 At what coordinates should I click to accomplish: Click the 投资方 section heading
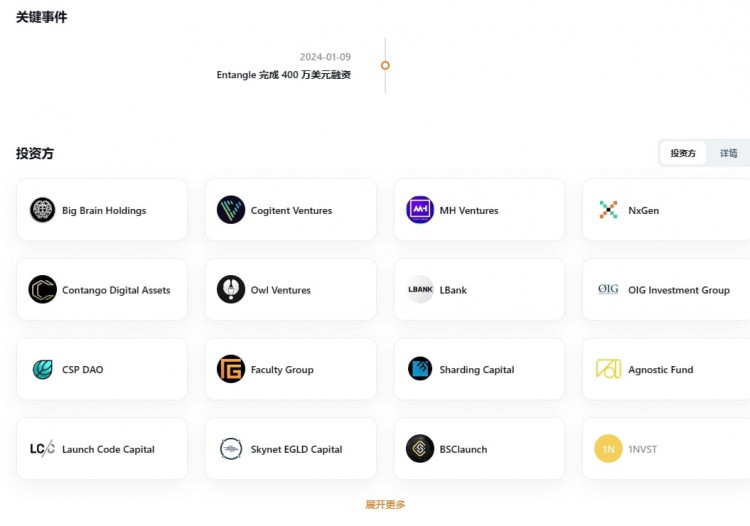click(35, 153)
